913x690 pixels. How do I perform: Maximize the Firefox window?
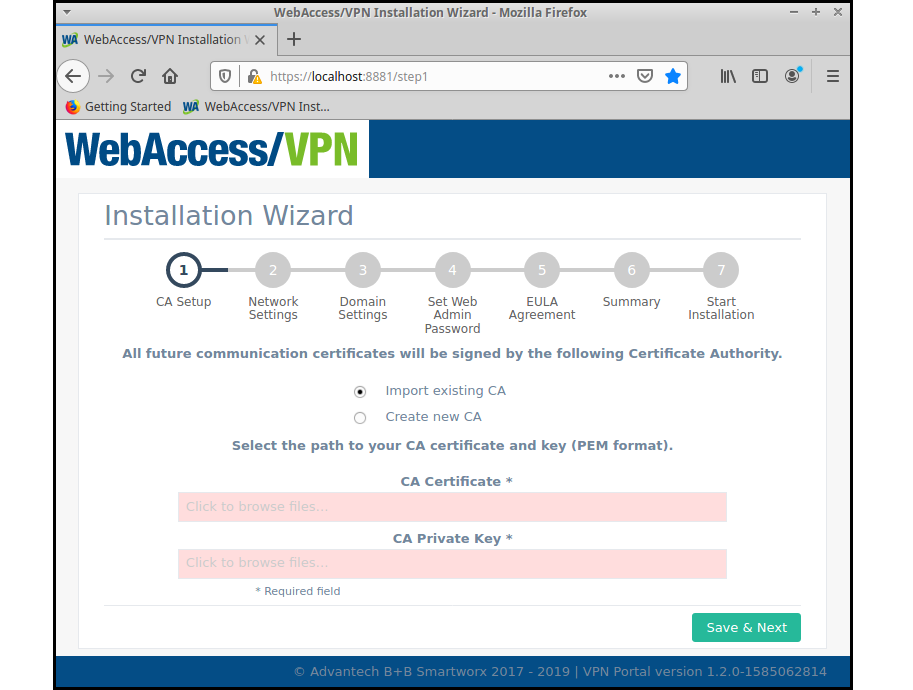tap(816, 12)
